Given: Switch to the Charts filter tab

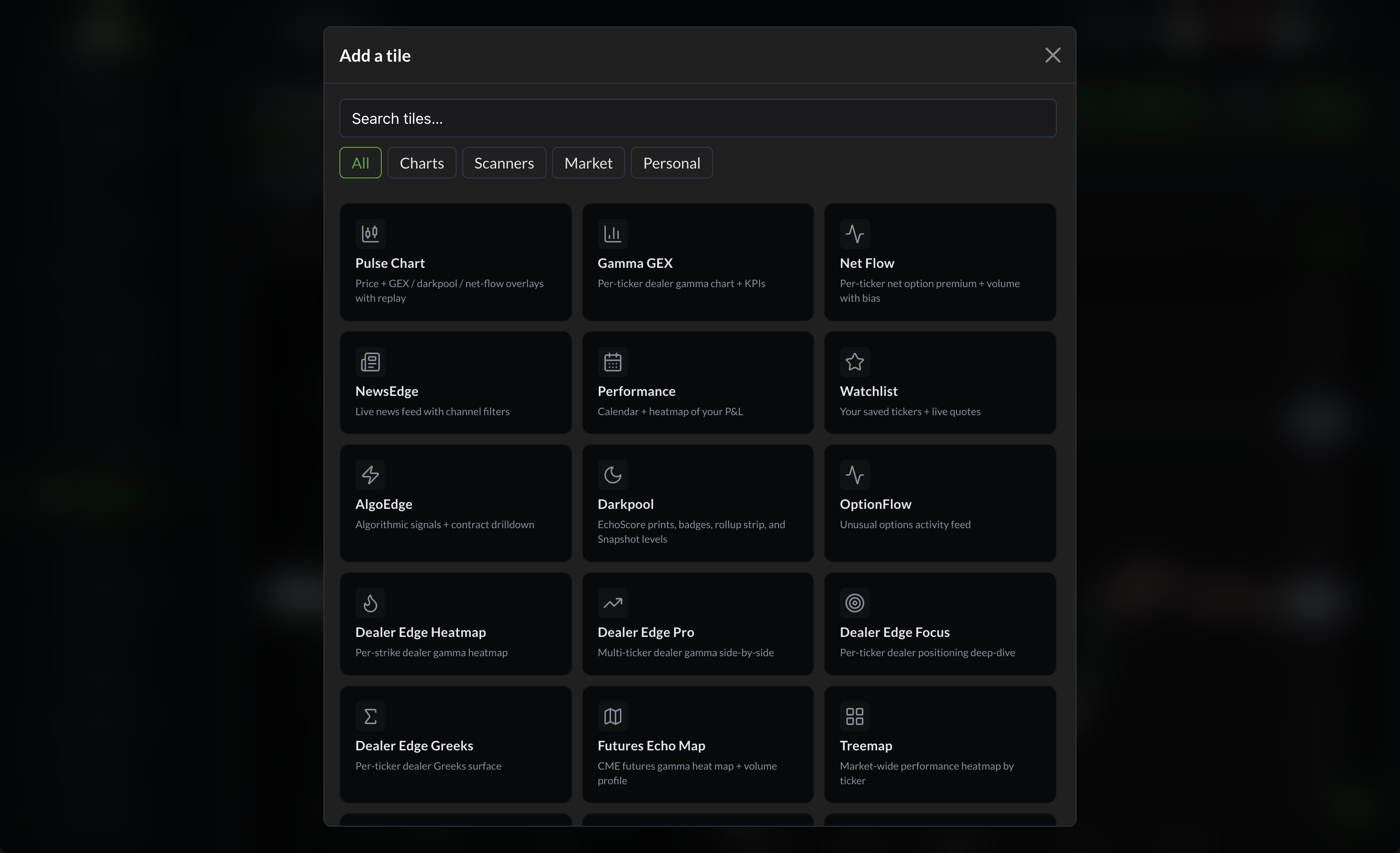Looking at the screenshot, I should 422,163.
